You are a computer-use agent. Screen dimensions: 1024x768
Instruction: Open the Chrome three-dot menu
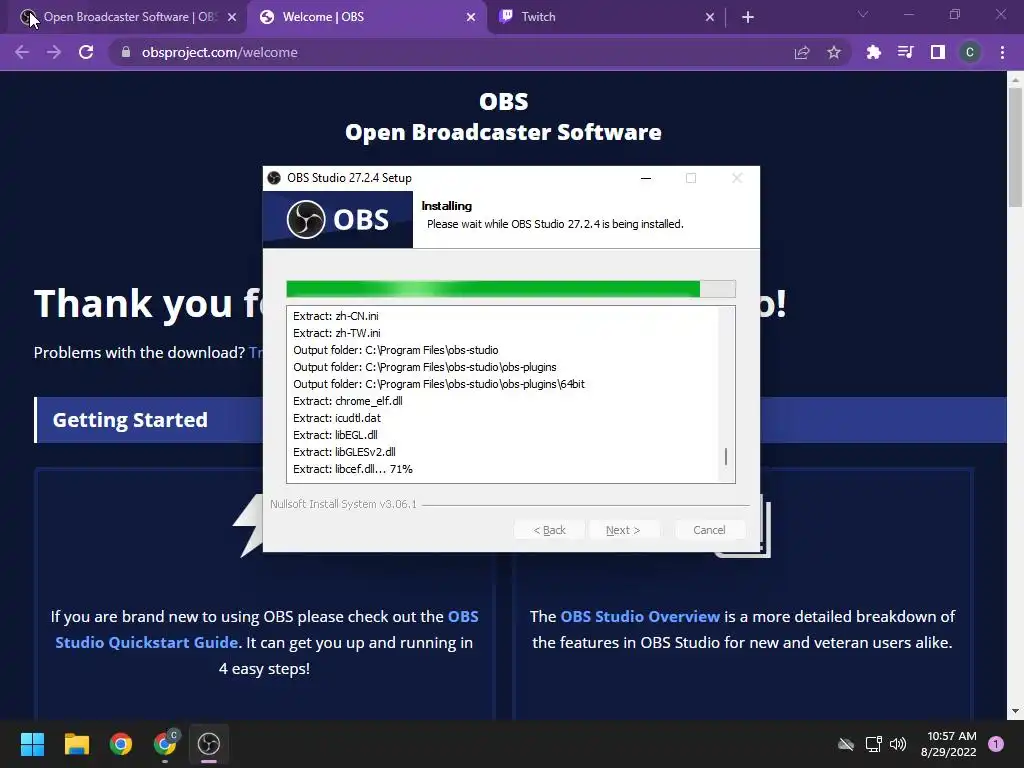[1002, 52]
